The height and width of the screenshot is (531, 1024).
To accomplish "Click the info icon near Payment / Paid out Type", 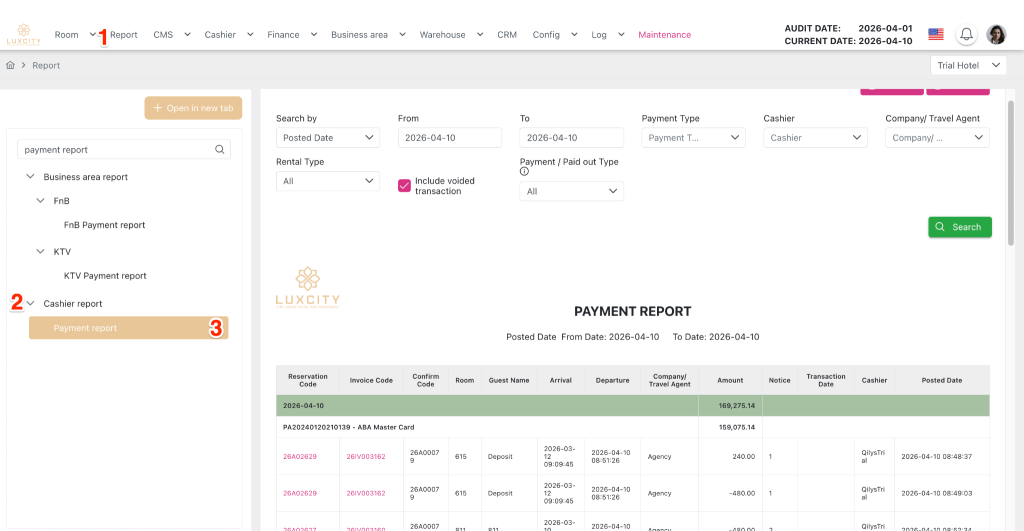I will [x=524, y=172].
